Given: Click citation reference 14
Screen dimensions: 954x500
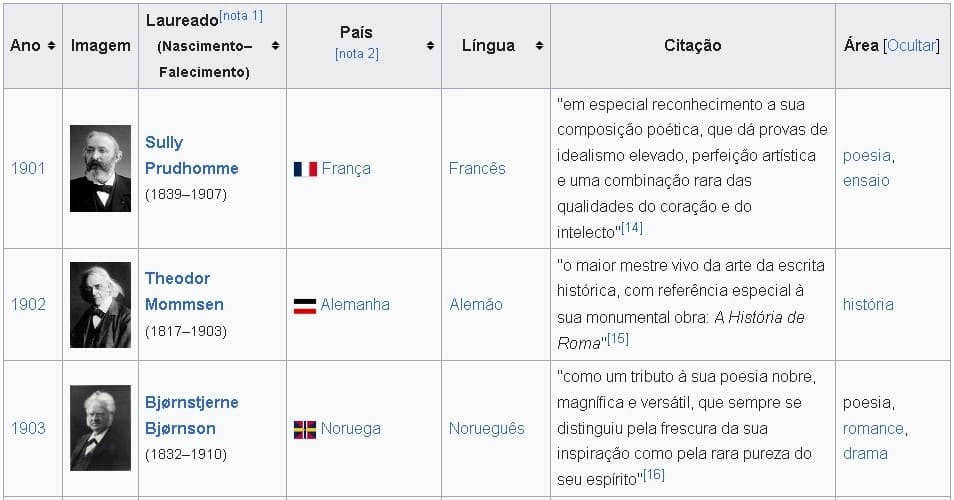Looking at the screenshot, I should click(x=632, y=229).
